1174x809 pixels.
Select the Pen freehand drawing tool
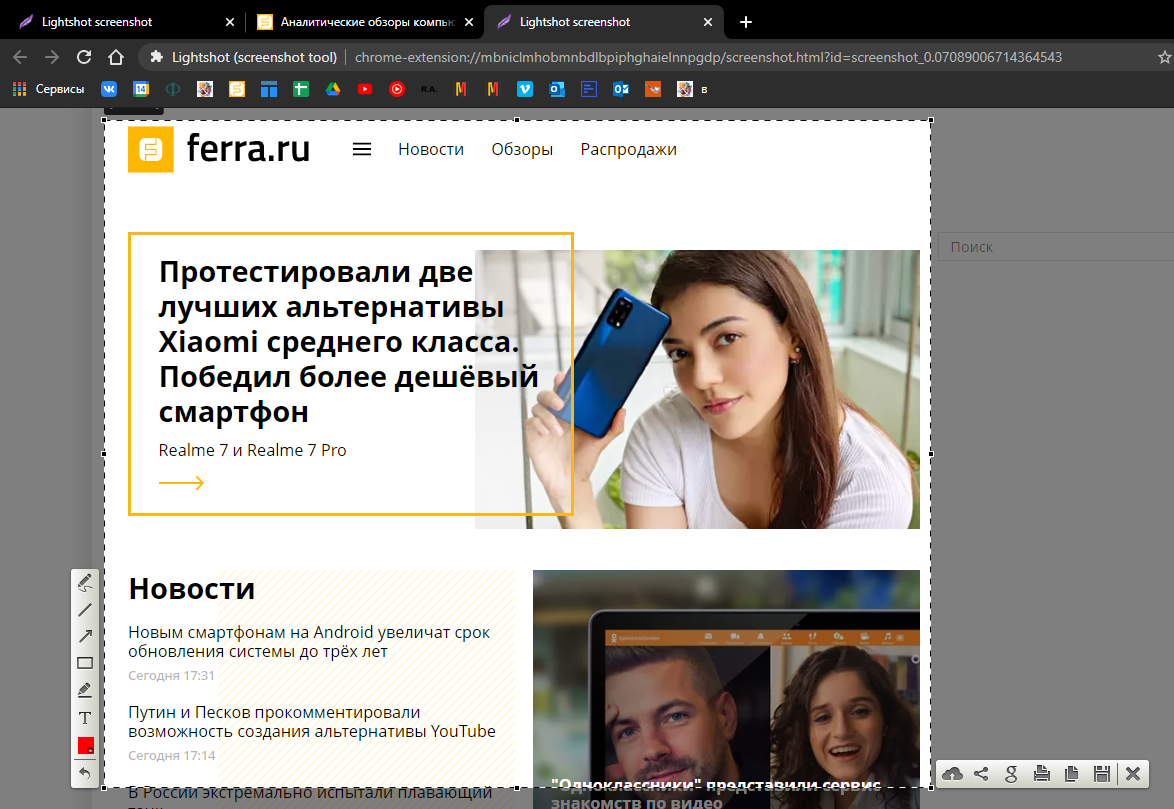coord(85,583)
